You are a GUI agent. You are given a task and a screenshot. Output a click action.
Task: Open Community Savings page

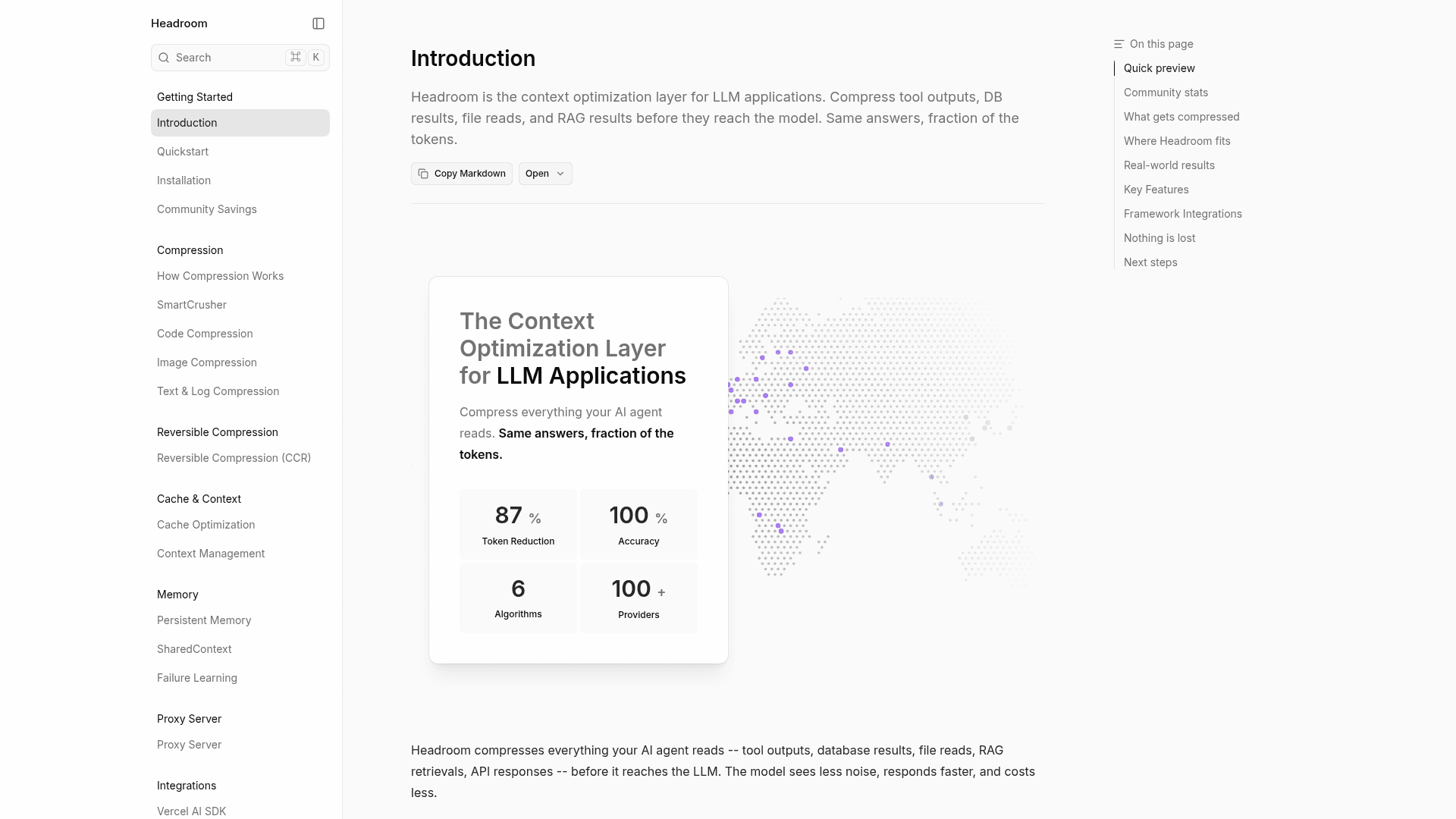(x=240, y=209)
